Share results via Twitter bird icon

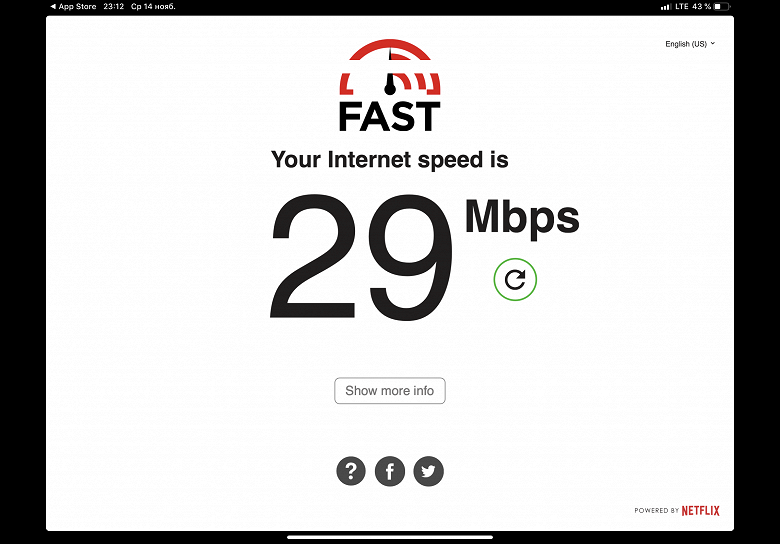coord(428,471)
